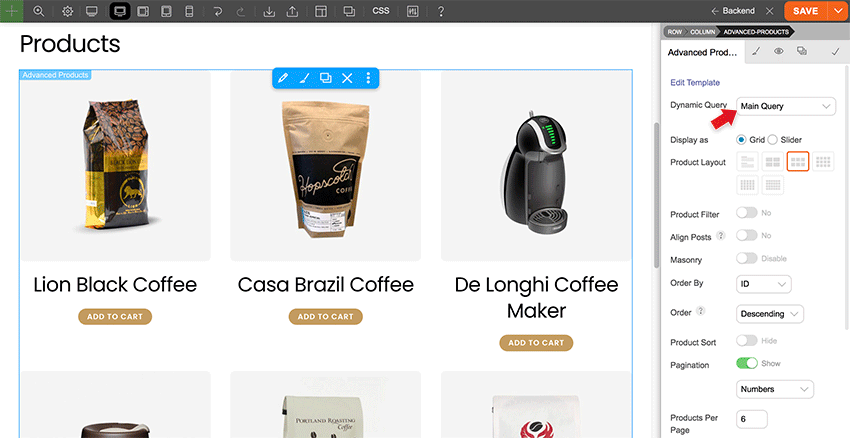Image resolution: width=850 pixels, height=438 pixels.
Task: Click the undo arrow icon
Action: click(217, 11)
